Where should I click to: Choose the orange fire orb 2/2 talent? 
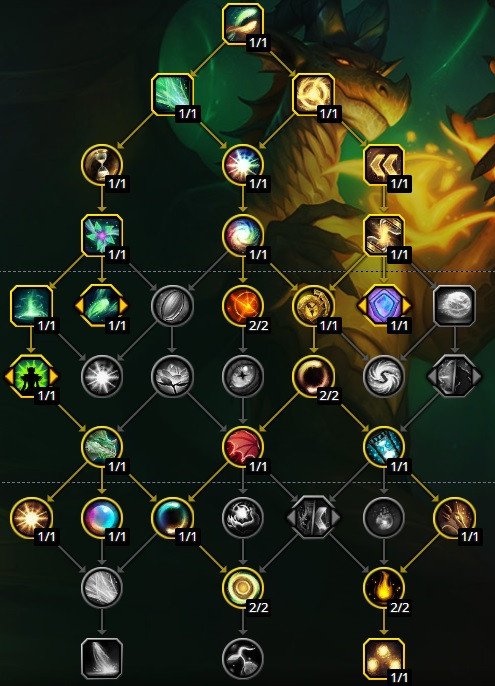(x=243, y=305)
